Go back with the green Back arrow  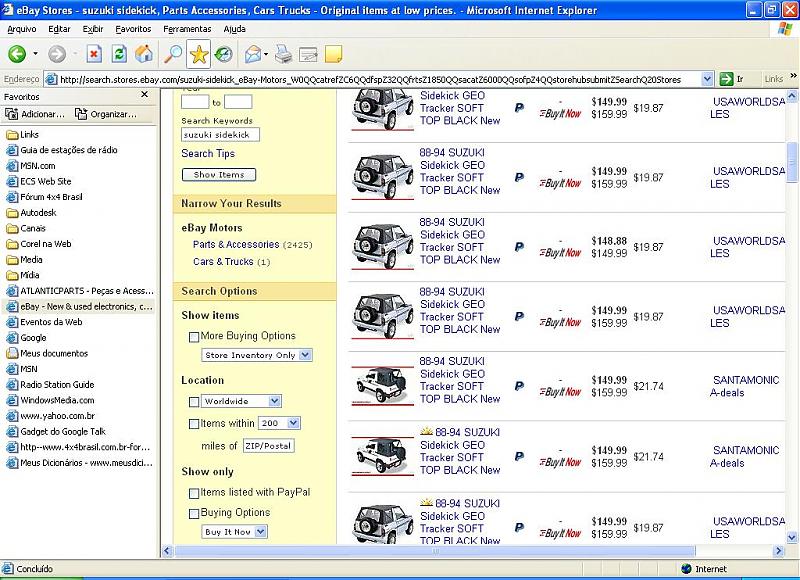(17, 54)
